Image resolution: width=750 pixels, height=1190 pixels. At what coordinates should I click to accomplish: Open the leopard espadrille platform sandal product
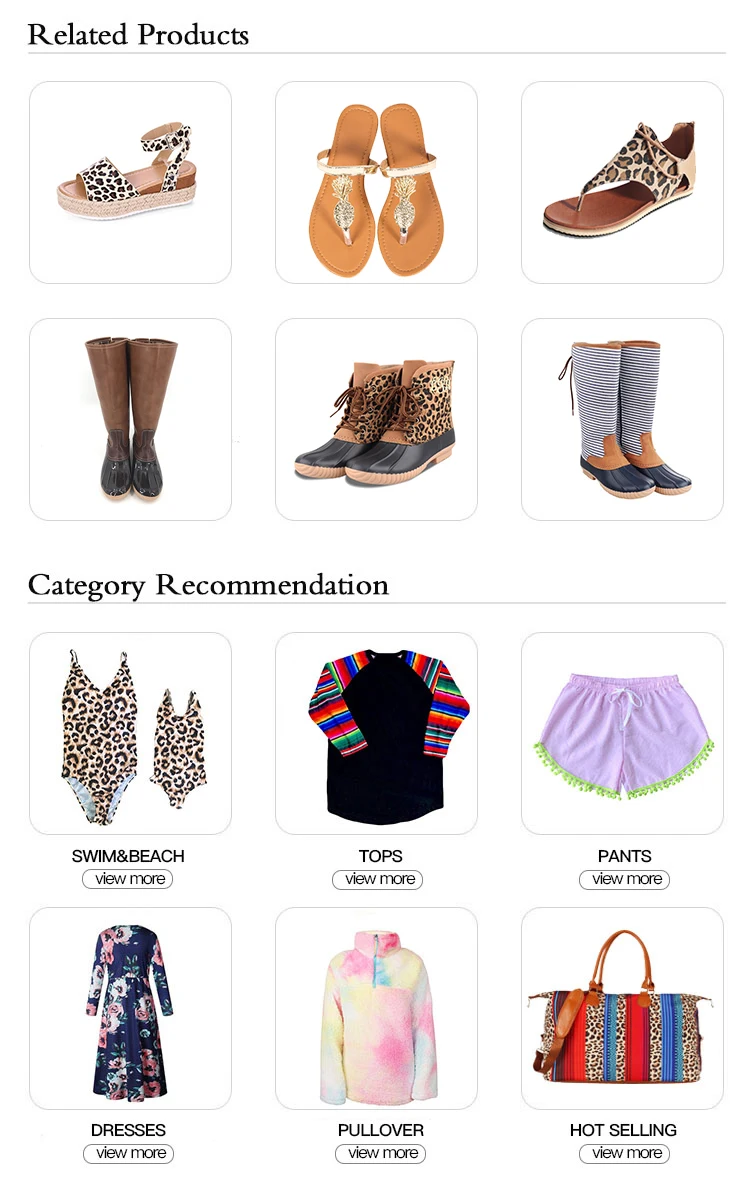[x=130, y=182]
